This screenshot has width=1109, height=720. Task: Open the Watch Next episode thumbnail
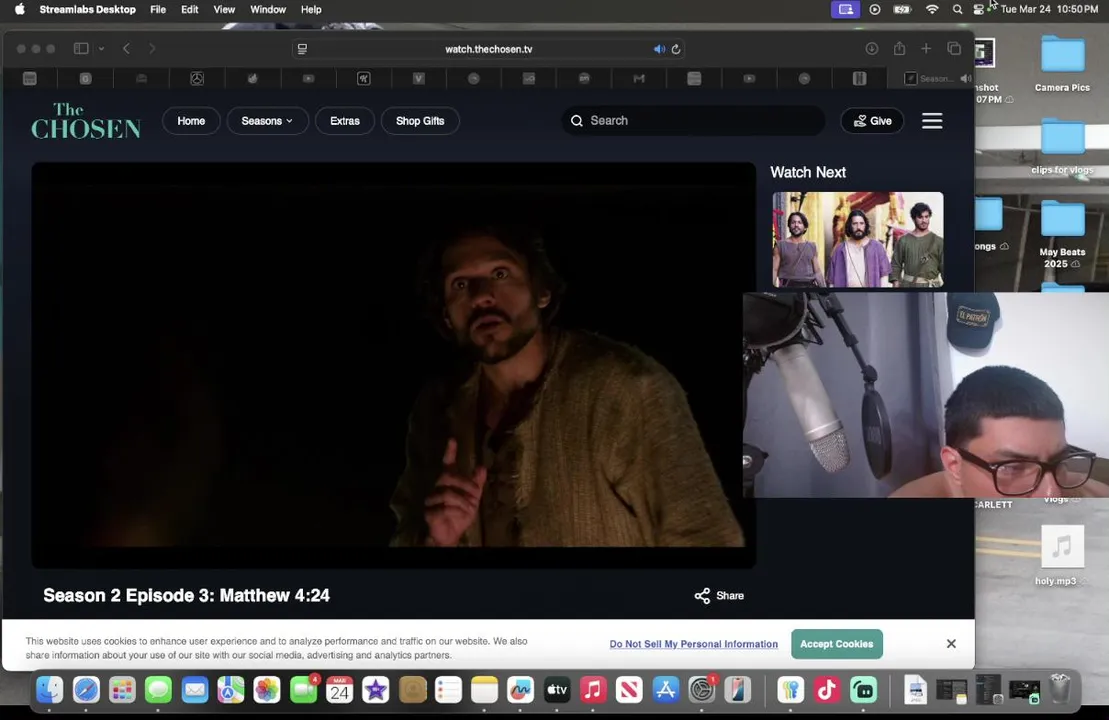pyautogui.click(x=857, y=240)
